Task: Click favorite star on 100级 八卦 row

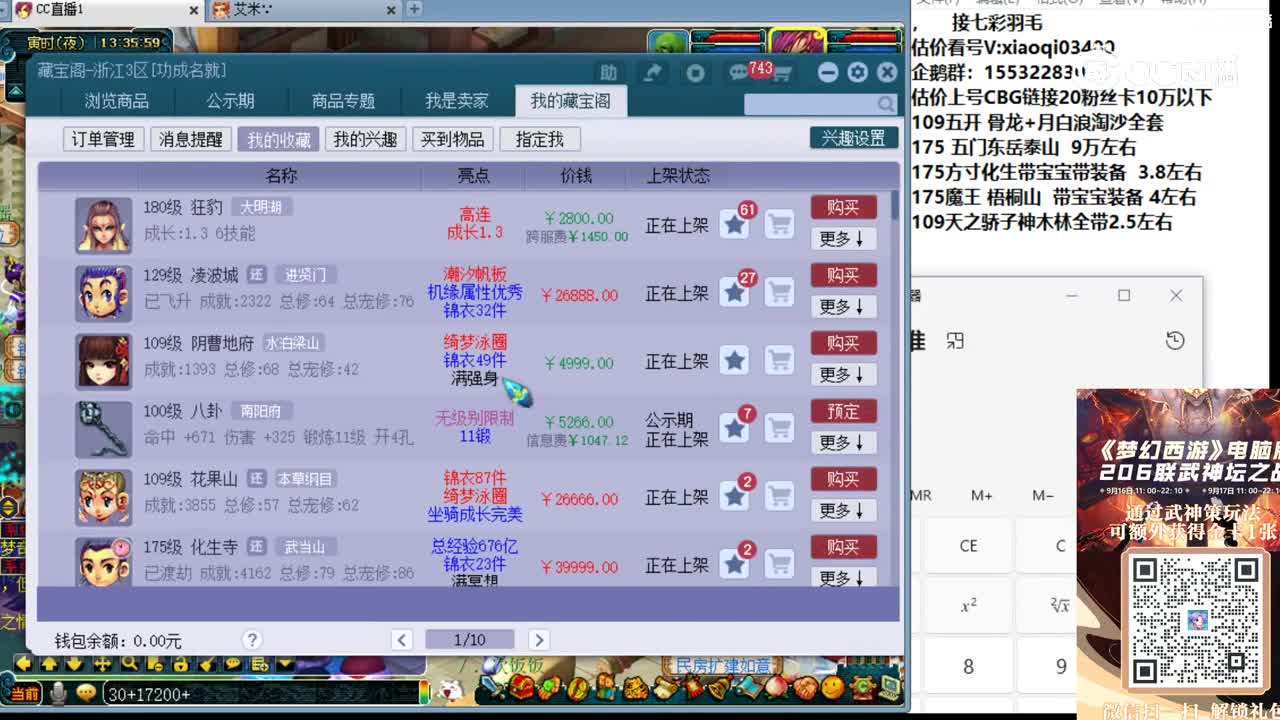Action: point(735,429)
